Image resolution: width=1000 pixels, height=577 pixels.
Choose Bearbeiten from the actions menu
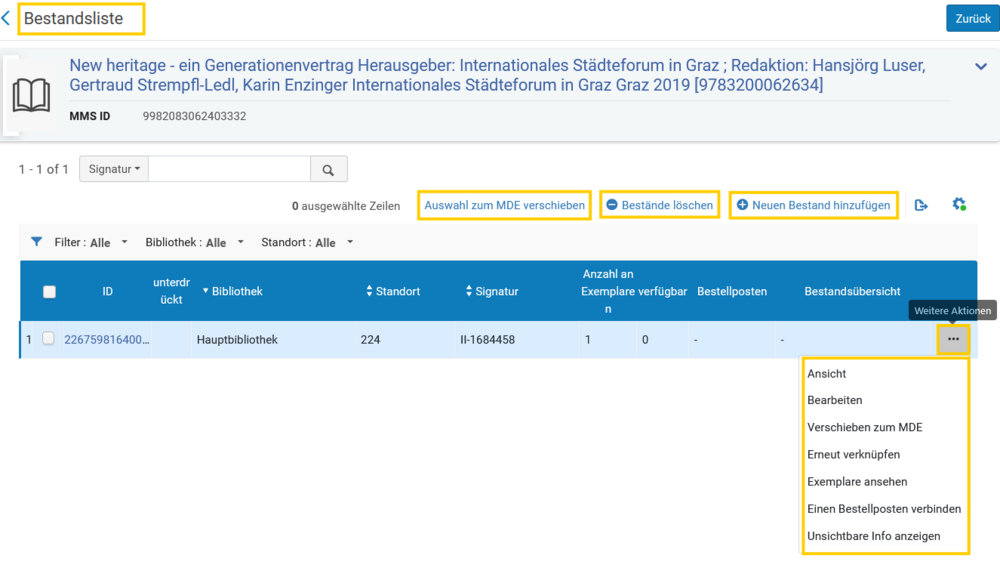click(834, 400)
